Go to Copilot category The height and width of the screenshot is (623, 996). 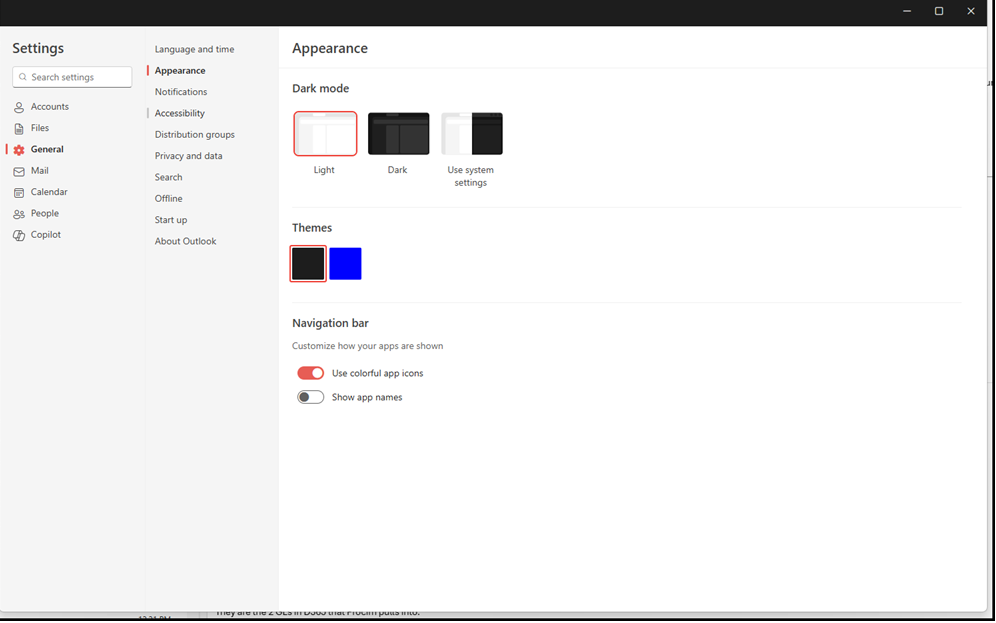[x=46, y=234]
